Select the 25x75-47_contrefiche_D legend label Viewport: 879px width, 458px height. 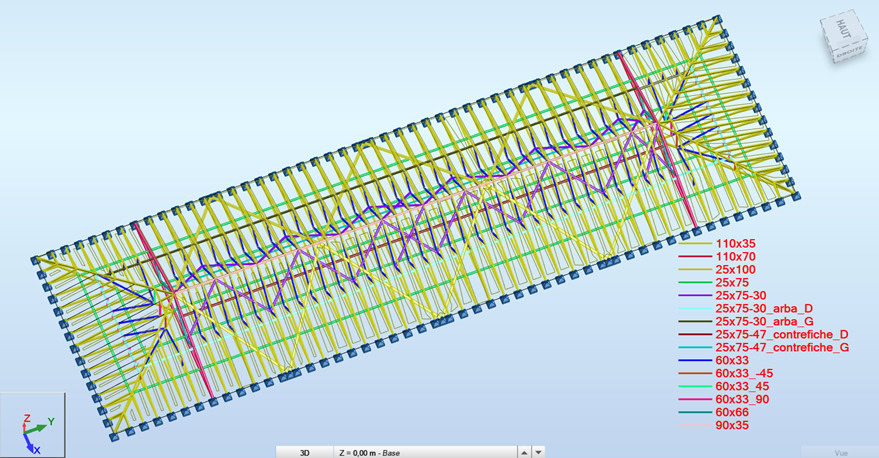coord(782,335)
